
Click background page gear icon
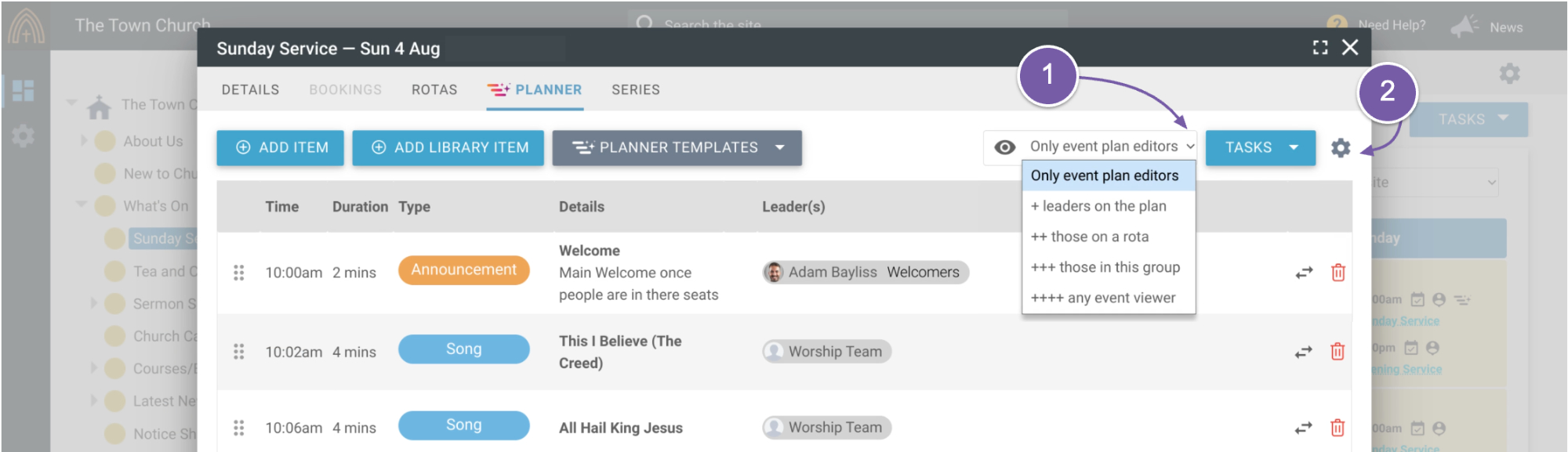1509,74
